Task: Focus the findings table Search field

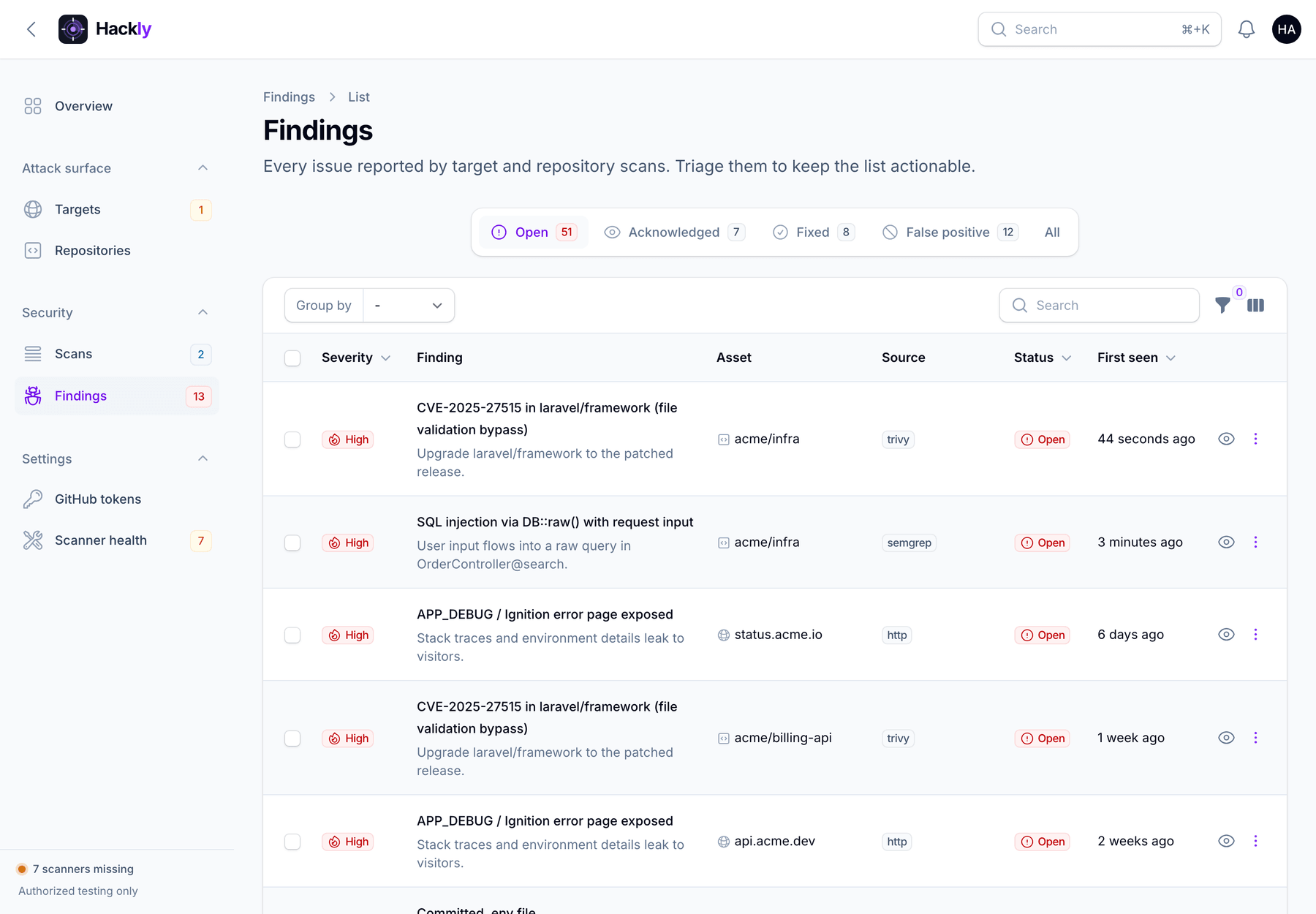Action: pyautogui.click(x=1099, y=305)
